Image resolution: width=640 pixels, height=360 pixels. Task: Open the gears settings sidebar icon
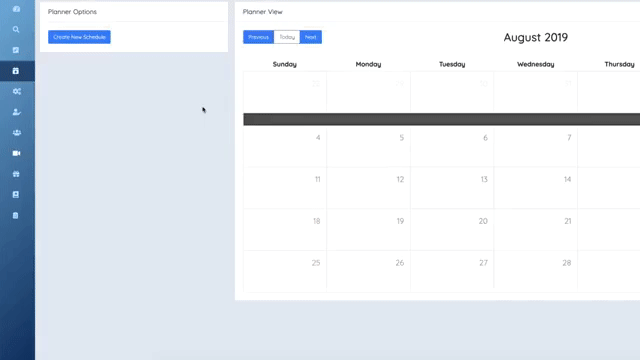click(x=17, y=91)
